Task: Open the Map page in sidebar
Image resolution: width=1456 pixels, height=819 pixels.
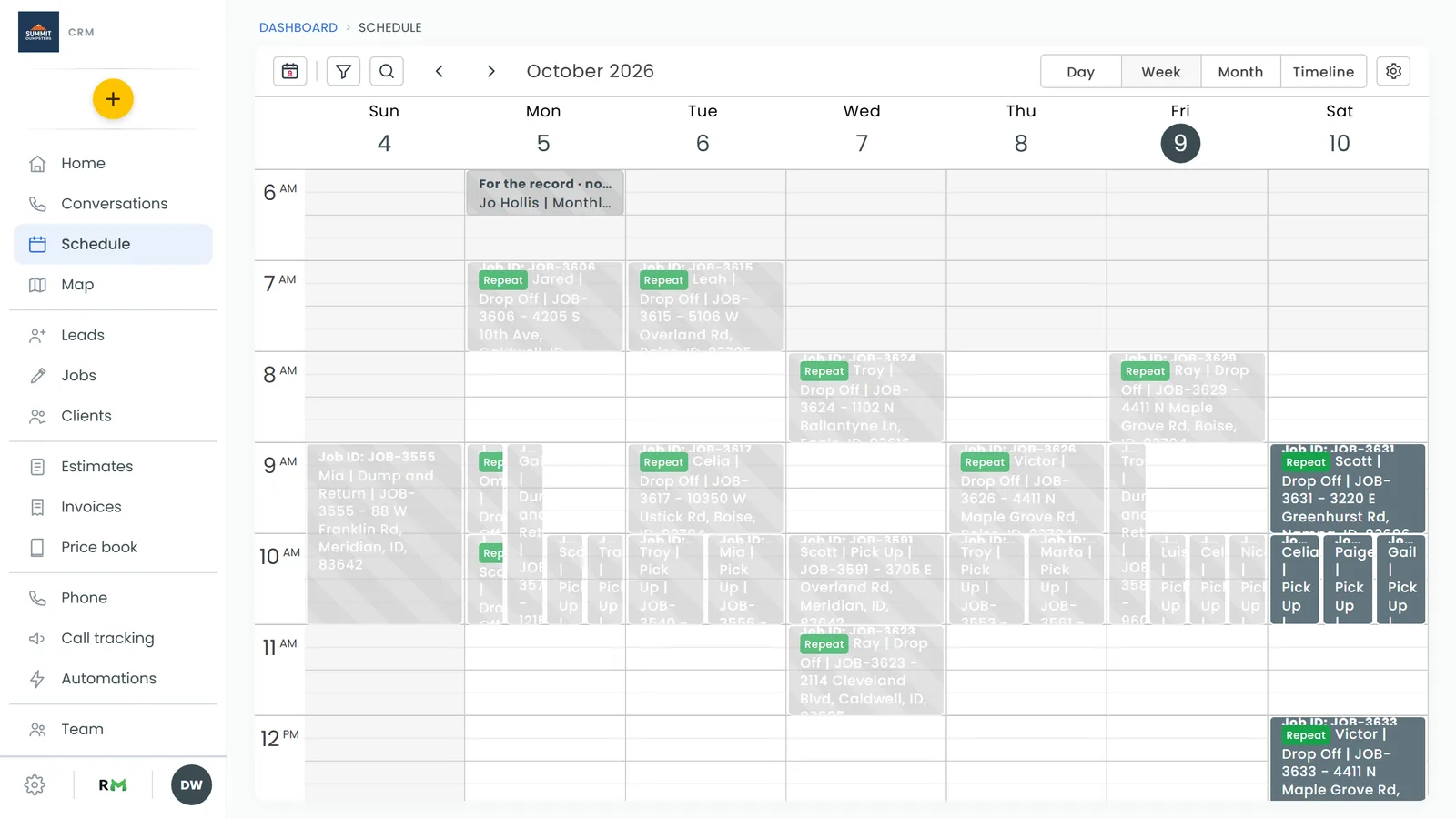Action: [x=113, y=285]
